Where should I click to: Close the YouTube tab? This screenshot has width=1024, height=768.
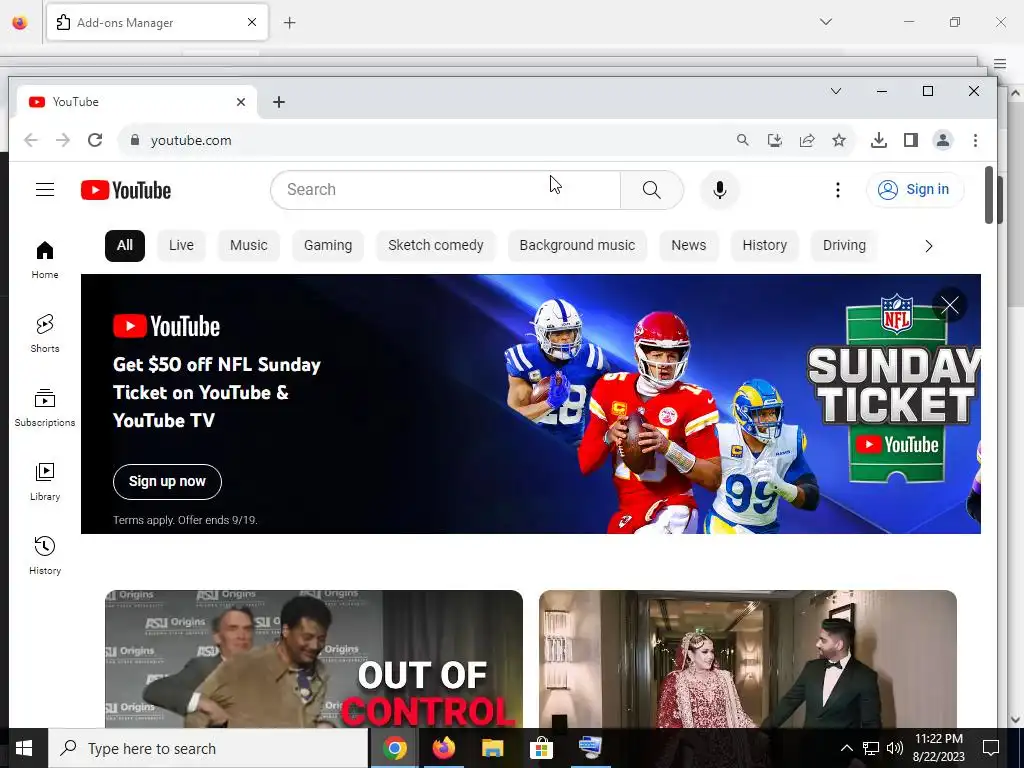pyautogui.click(x=241, y=102)
